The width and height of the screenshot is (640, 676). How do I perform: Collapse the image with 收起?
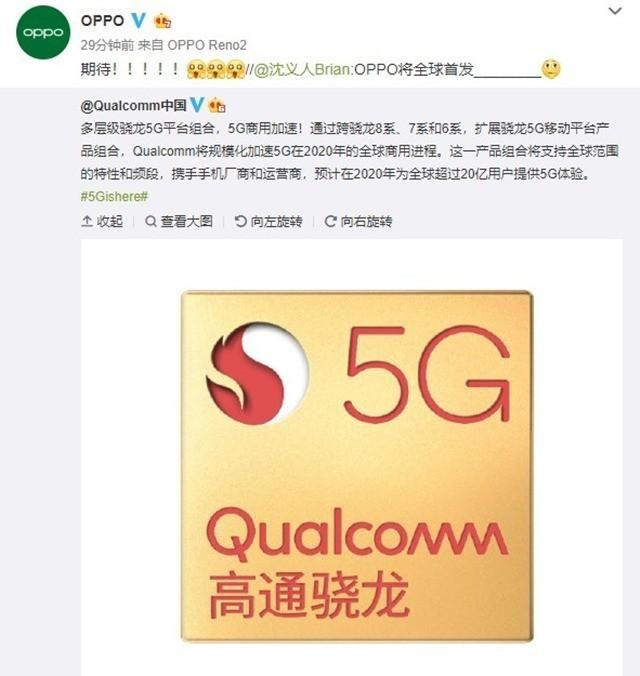point(102,221)
